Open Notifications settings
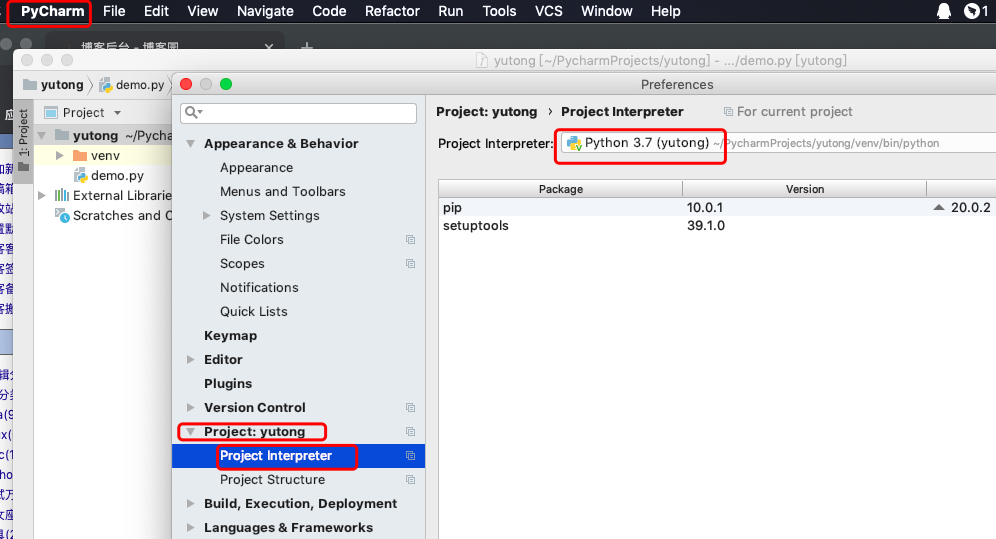 coord(259,288)
